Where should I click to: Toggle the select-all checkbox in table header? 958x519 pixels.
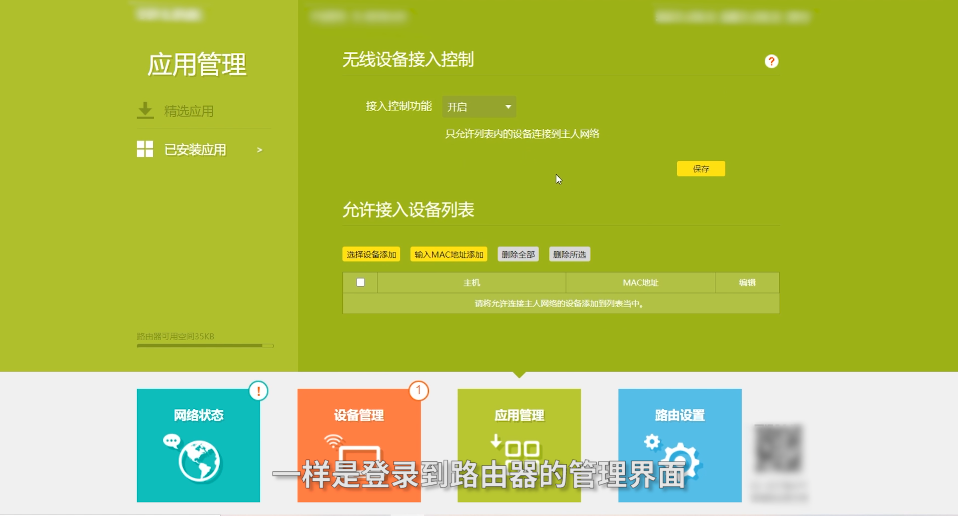[x=360, y=282]
